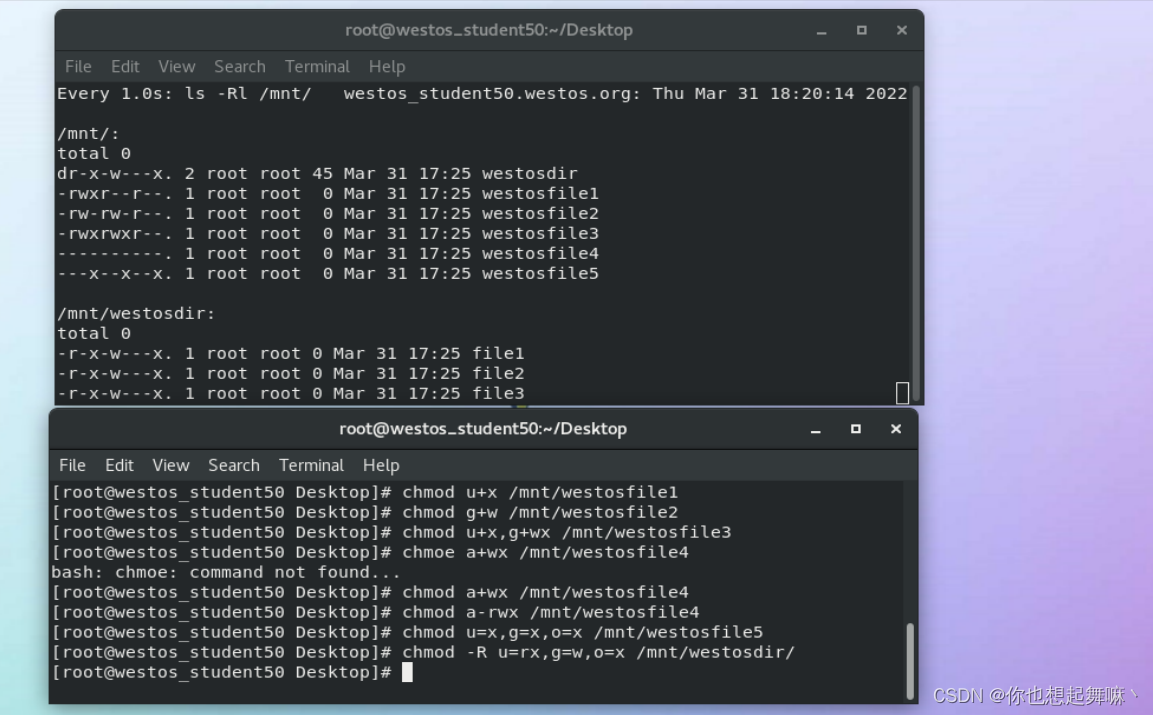Open the Terminal menu in the top terminal
Viewport: 1153px width, 715px height.
click(x=317, y=66)
